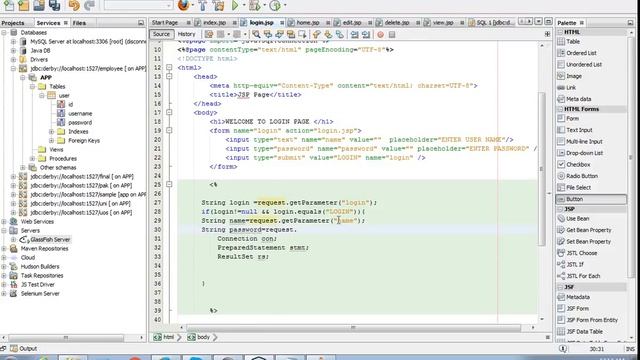This screenshot has width=640, height=360.
Task: Click the Toggle Highlight Search icon
Action: [x=291, y=34]
